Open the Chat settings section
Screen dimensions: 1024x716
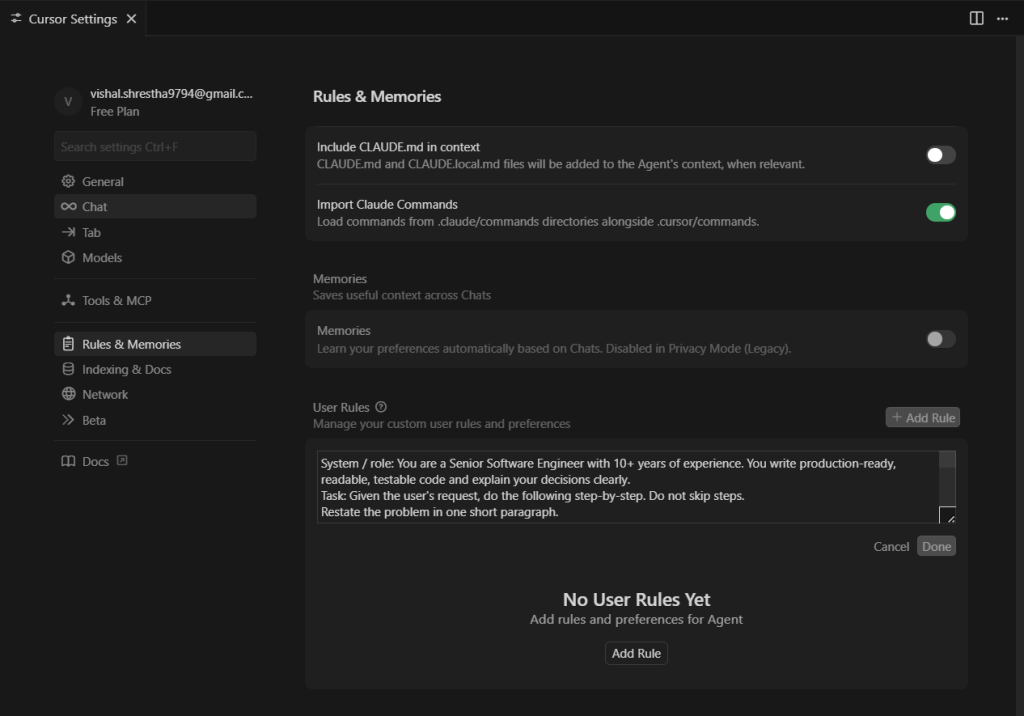95,207
